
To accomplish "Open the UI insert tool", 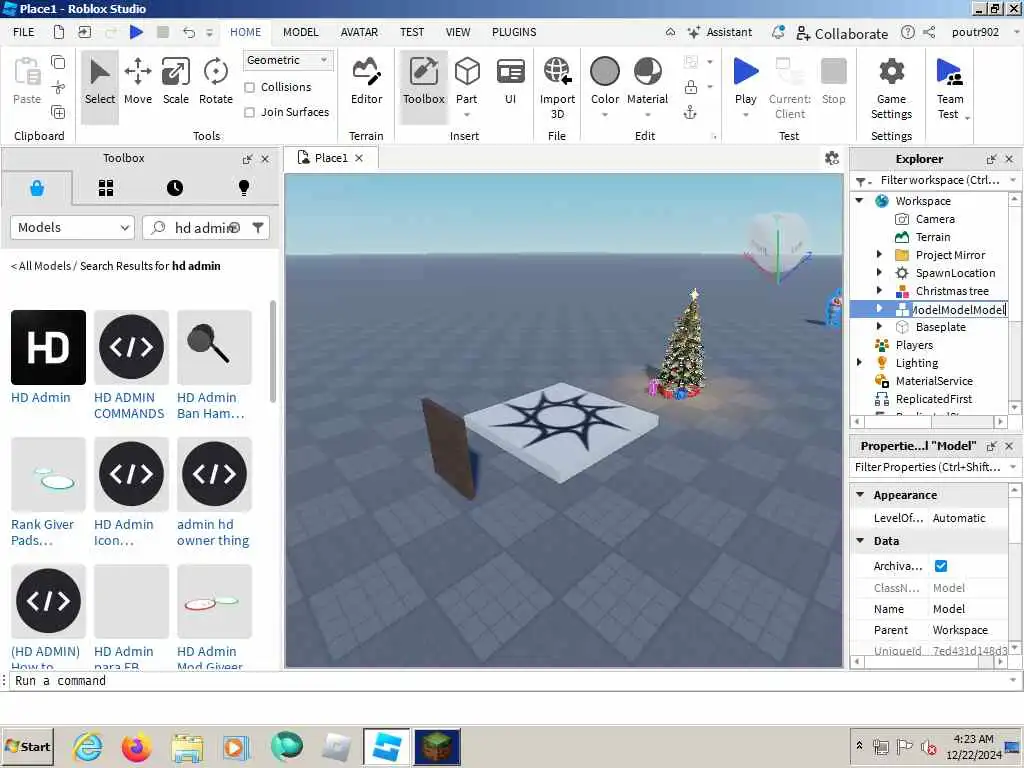I will pos(510,81).
